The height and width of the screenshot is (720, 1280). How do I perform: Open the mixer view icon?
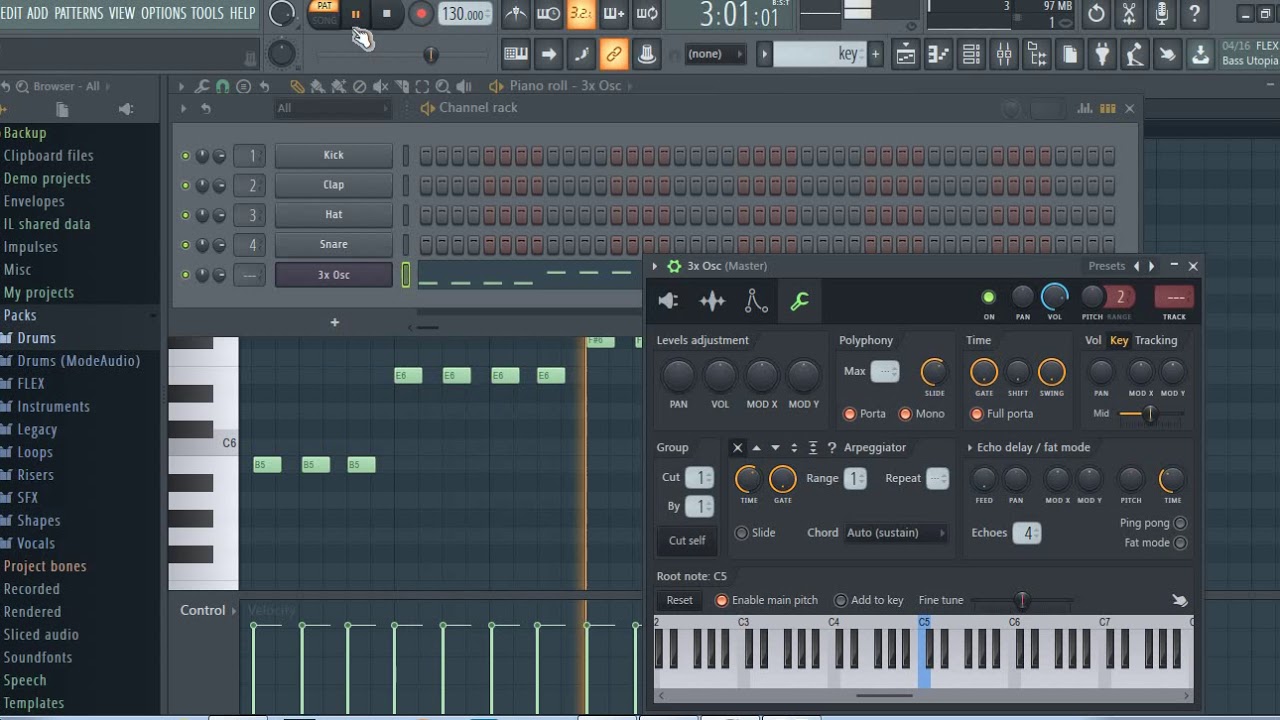[x=1003, y=54]
